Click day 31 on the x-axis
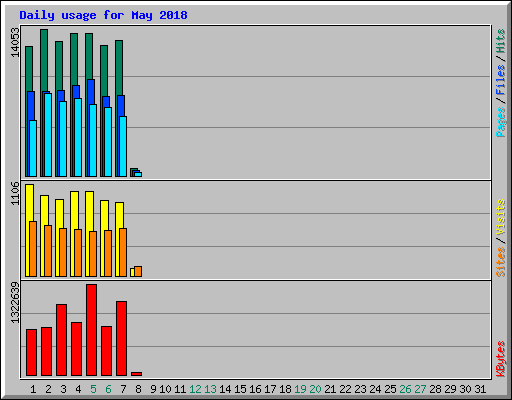The width and height of the screenshot is (512, 400). 480,389
